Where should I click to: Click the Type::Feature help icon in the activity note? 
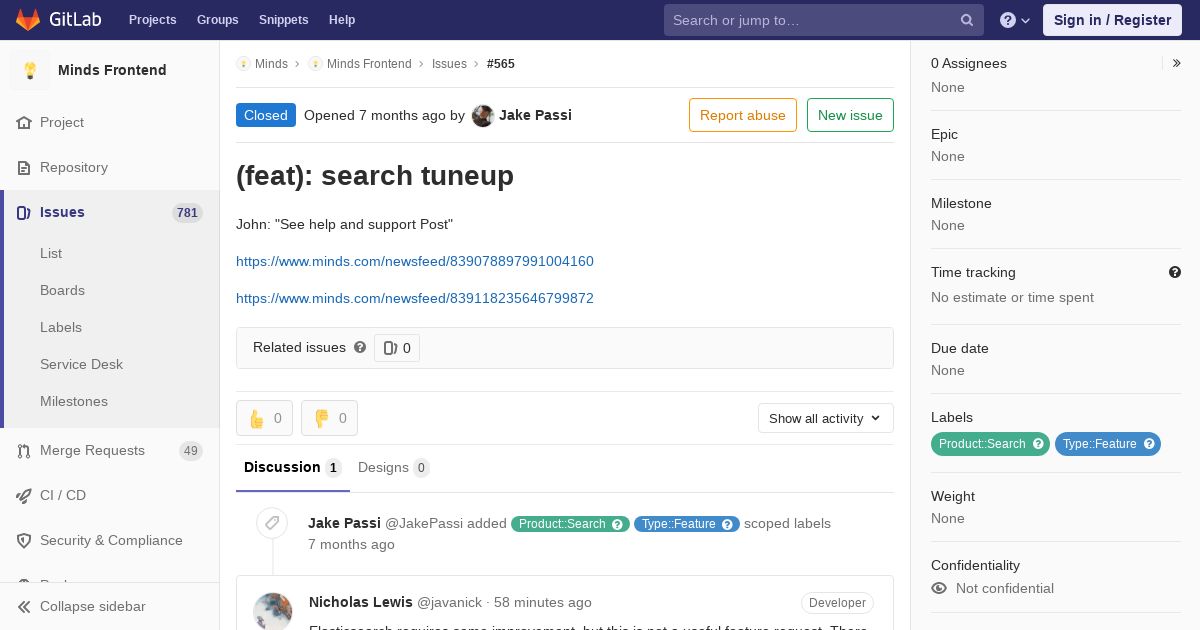[x=727, y=524]
